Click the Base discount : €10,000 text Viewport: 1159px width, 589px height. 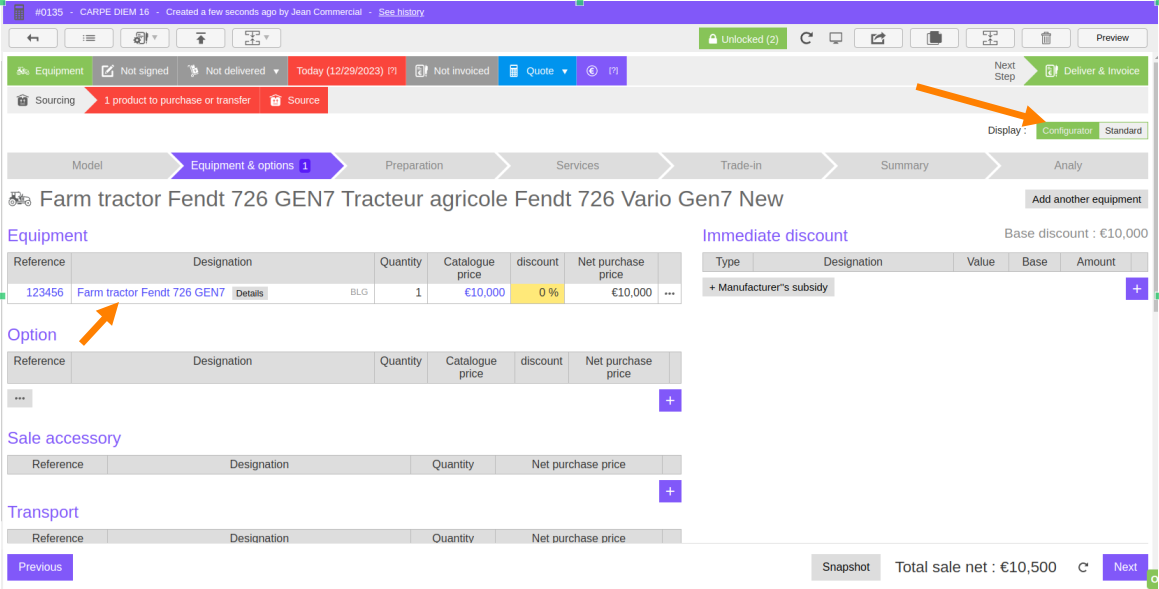(x=1075, y=234)
